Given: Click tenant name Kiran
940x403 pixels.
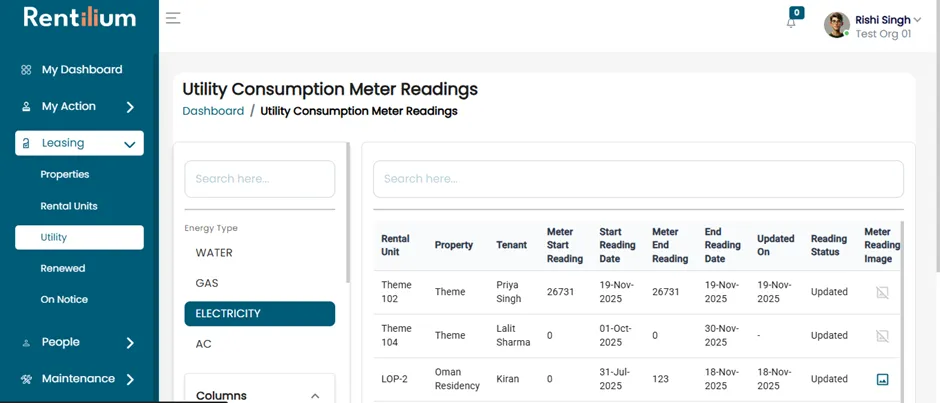Looking at the screenshot, I should click(507, 380).
